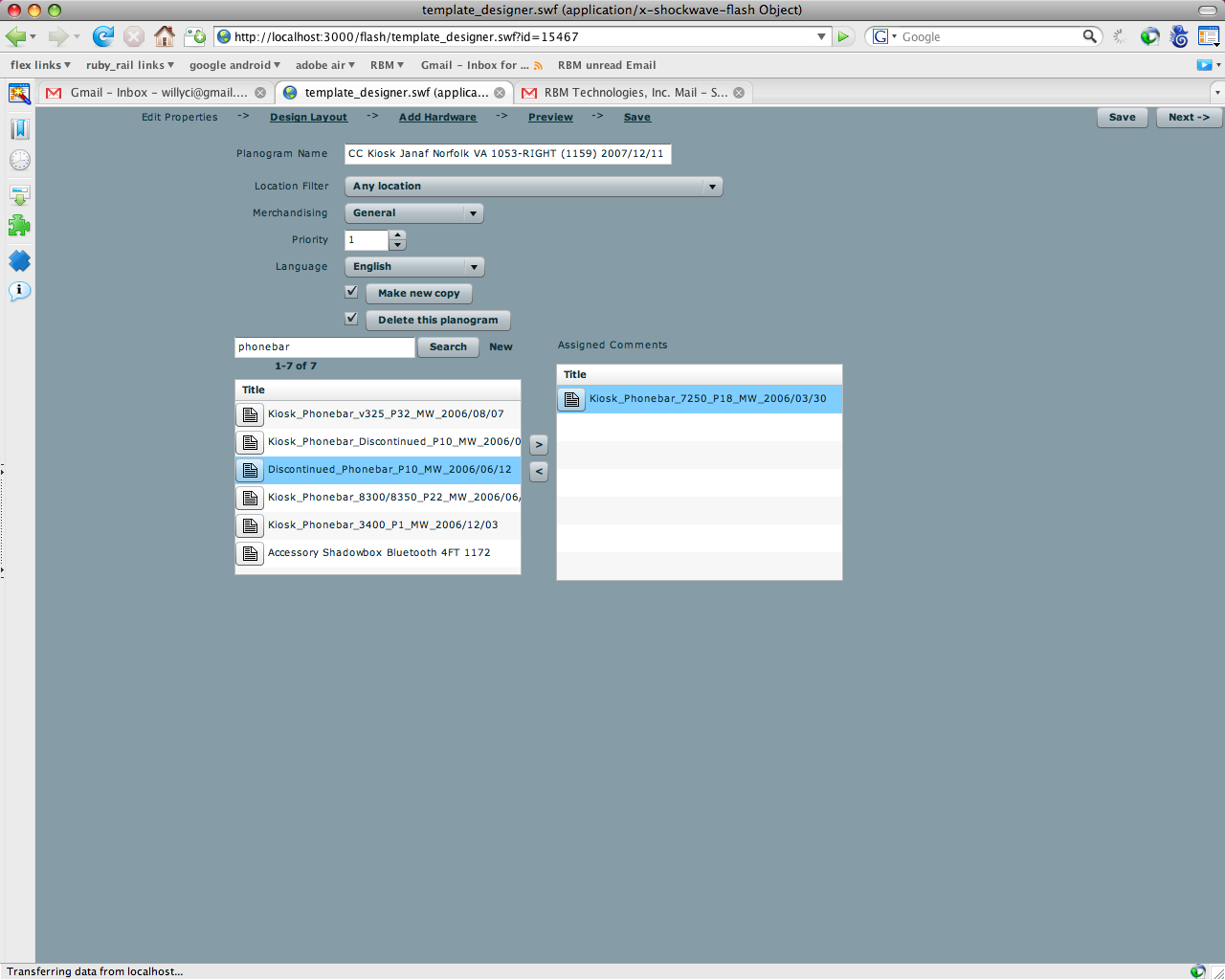Open the info speech-bubble icon in the sidebar
Screen dimensions: 1225x980
point(19,291)
